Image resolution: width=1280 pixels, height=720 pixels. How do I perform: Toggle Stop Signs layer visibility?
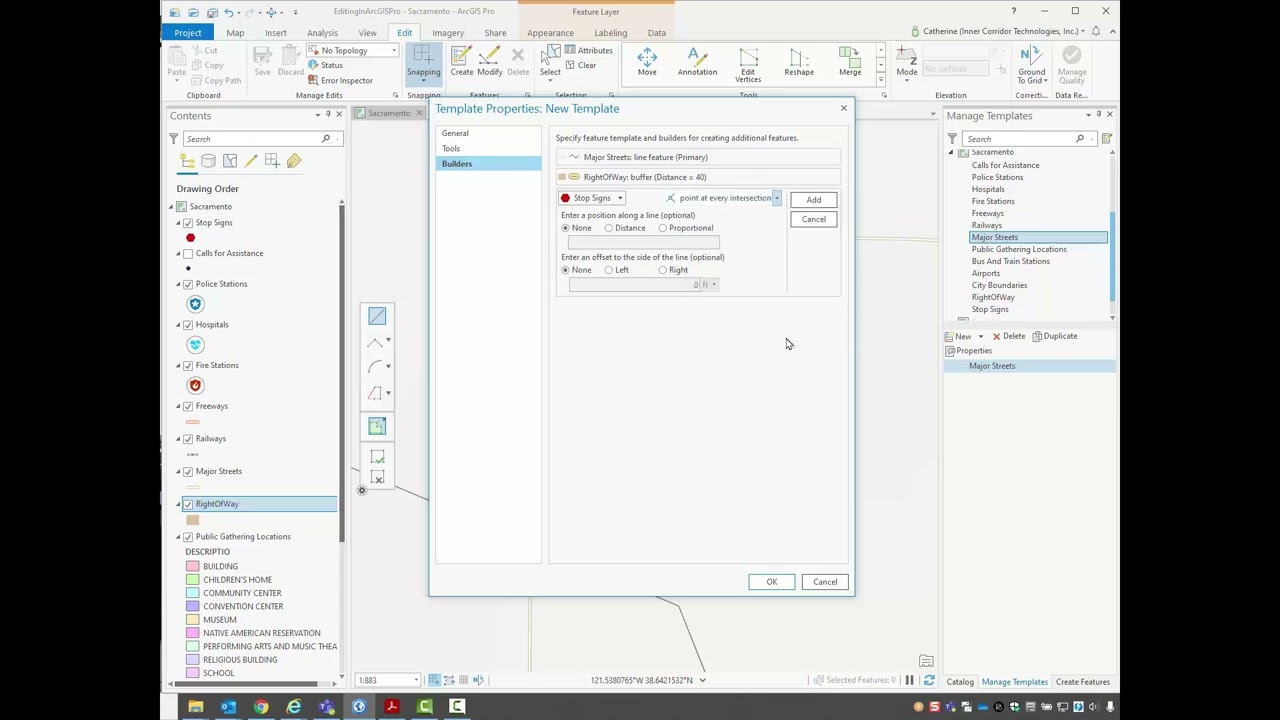pos(188,223)
